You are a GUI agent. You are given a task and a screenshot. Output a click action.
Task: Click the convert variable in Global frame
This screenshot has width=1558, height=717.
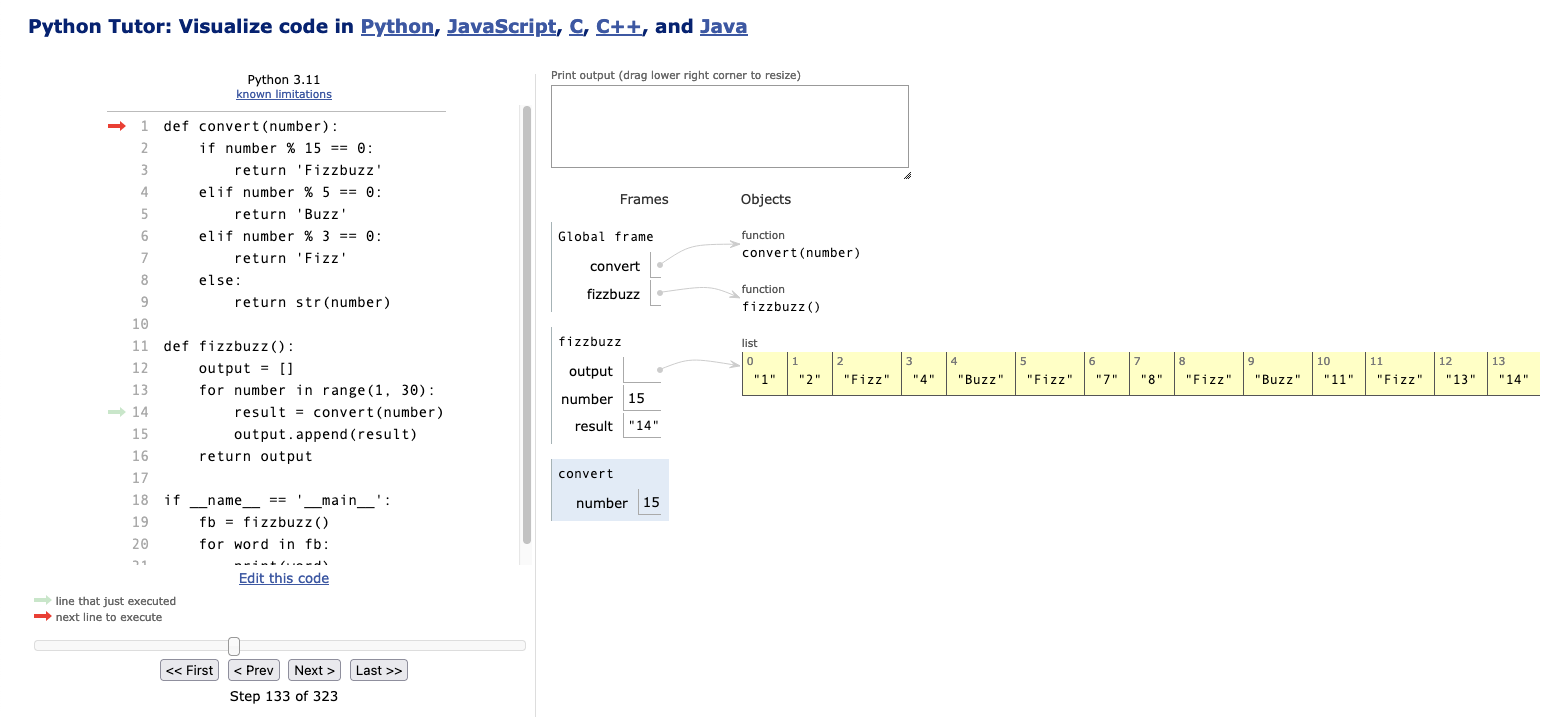[615, 266]
